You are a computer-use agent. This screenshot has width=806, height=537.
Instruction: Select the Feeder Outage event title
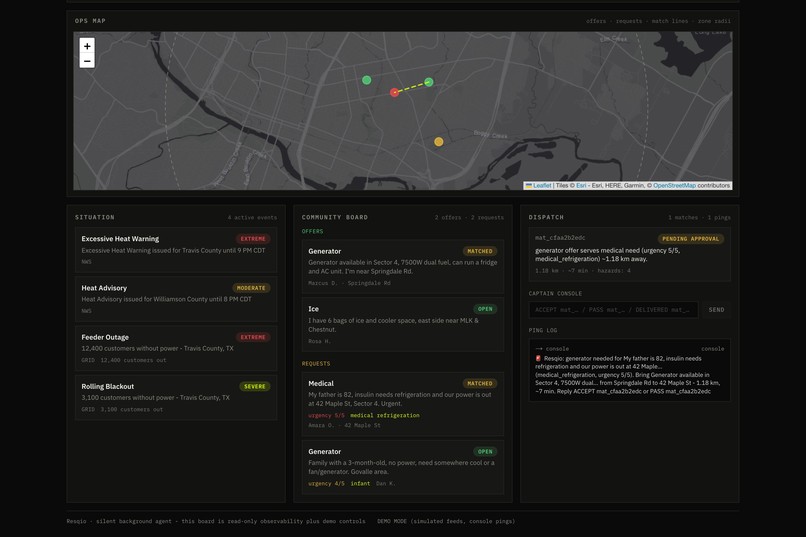pyautogui.click(x=105, y=337)
